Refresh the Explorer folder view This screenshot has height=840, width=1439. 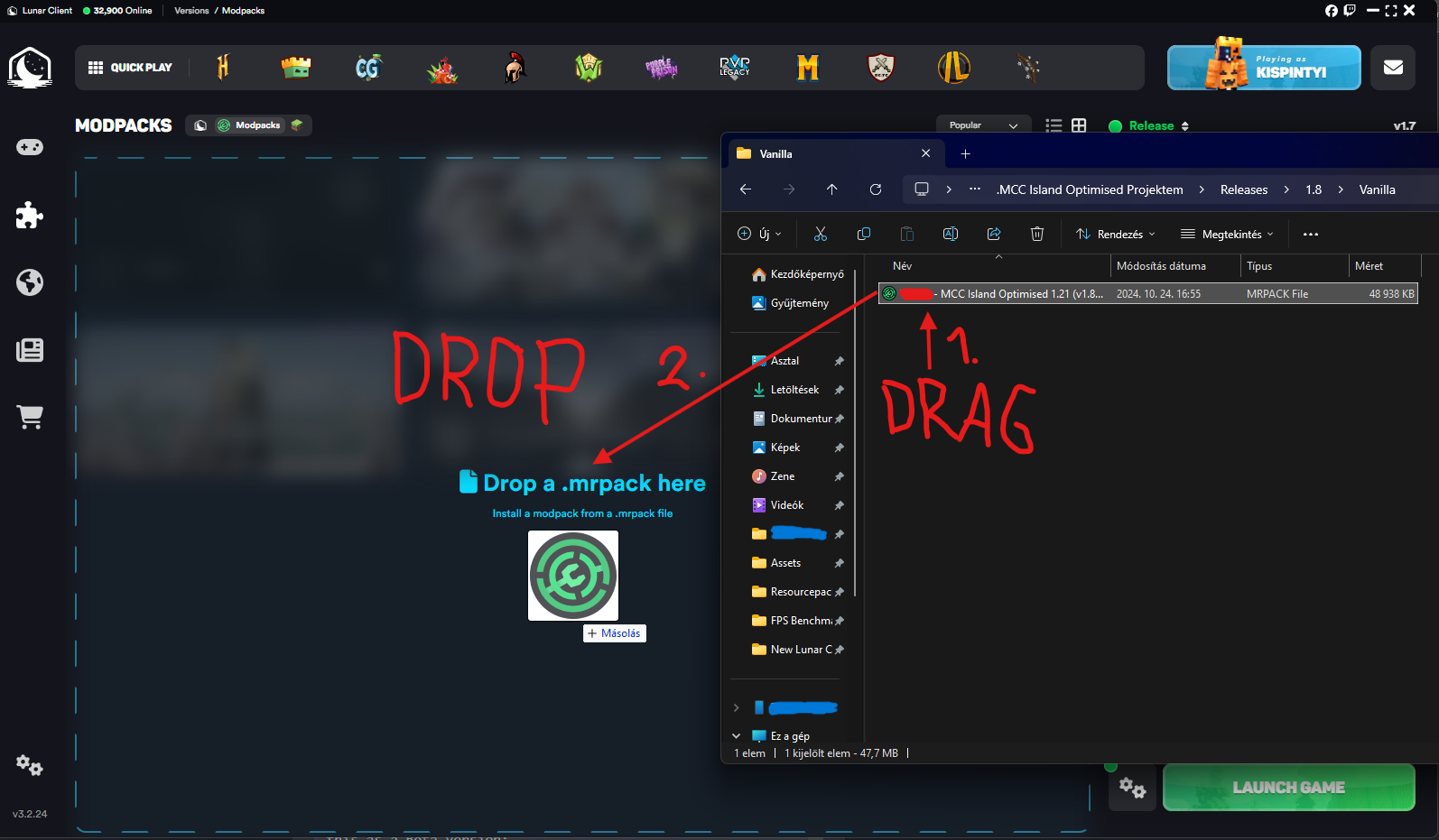click(876, 189)
